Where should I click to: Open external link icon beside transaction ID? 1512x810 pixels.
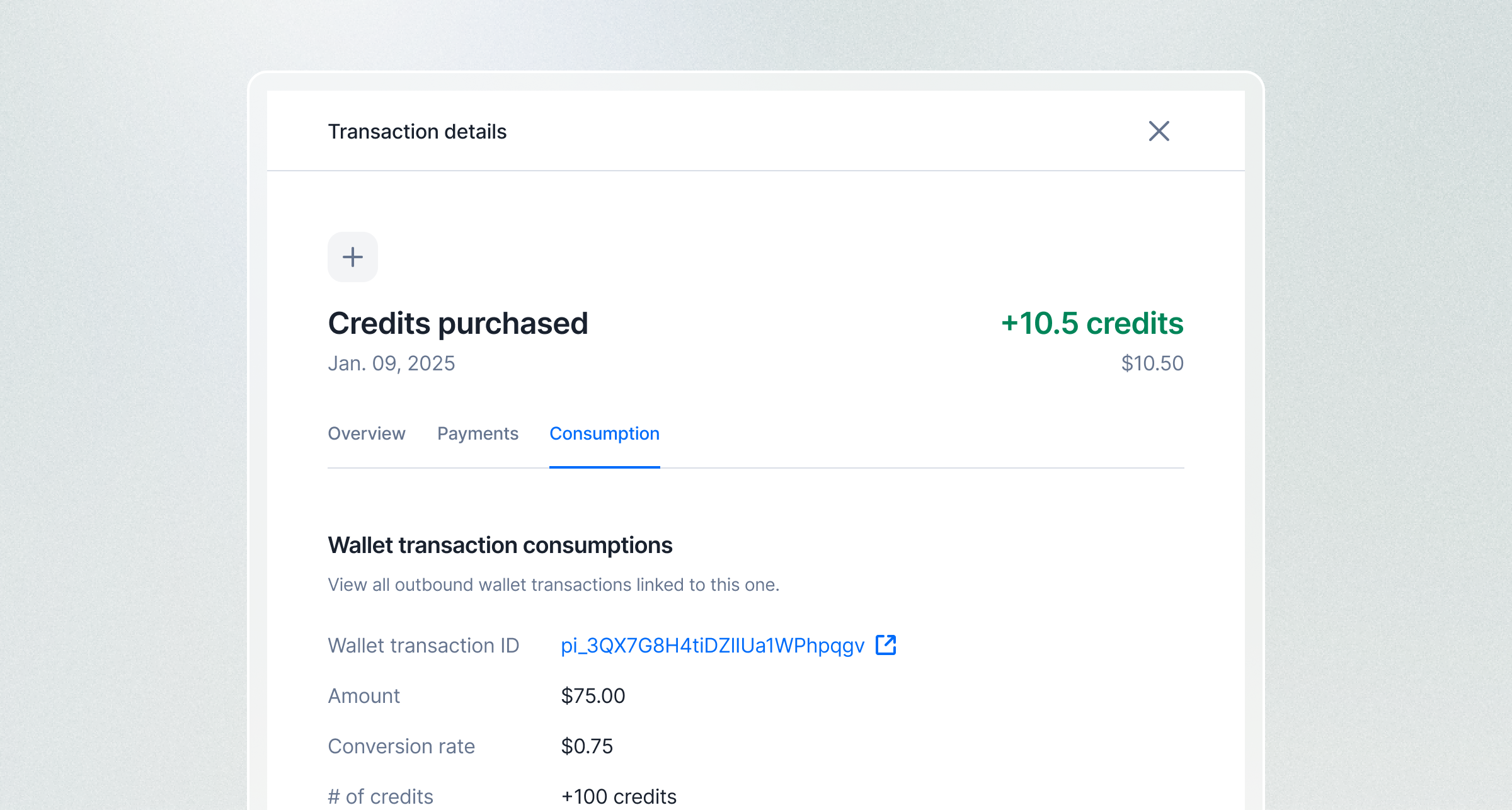[886, 645]
